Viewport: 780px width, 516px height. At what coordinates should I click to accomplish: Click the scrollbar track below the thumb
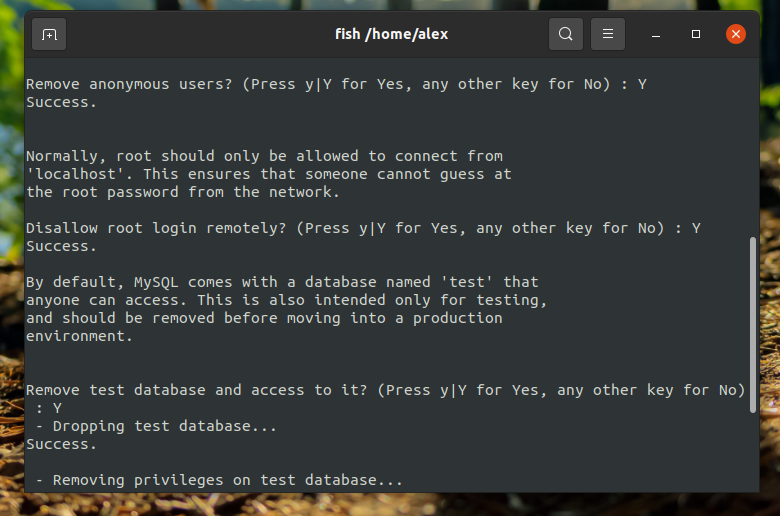pyautogui.click(x=753, y=452)
